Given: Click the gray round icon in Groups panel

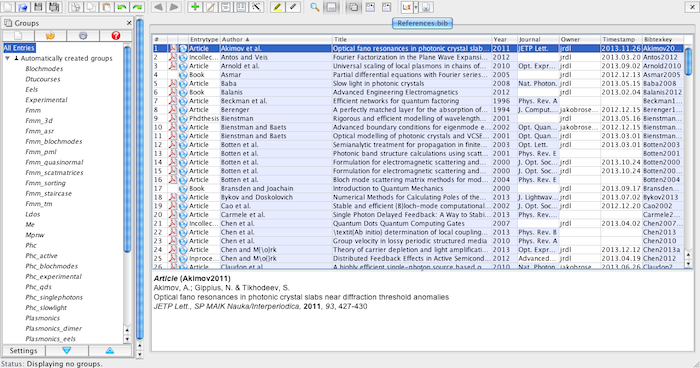Looking at the screenshot, I should coord(83,36).
